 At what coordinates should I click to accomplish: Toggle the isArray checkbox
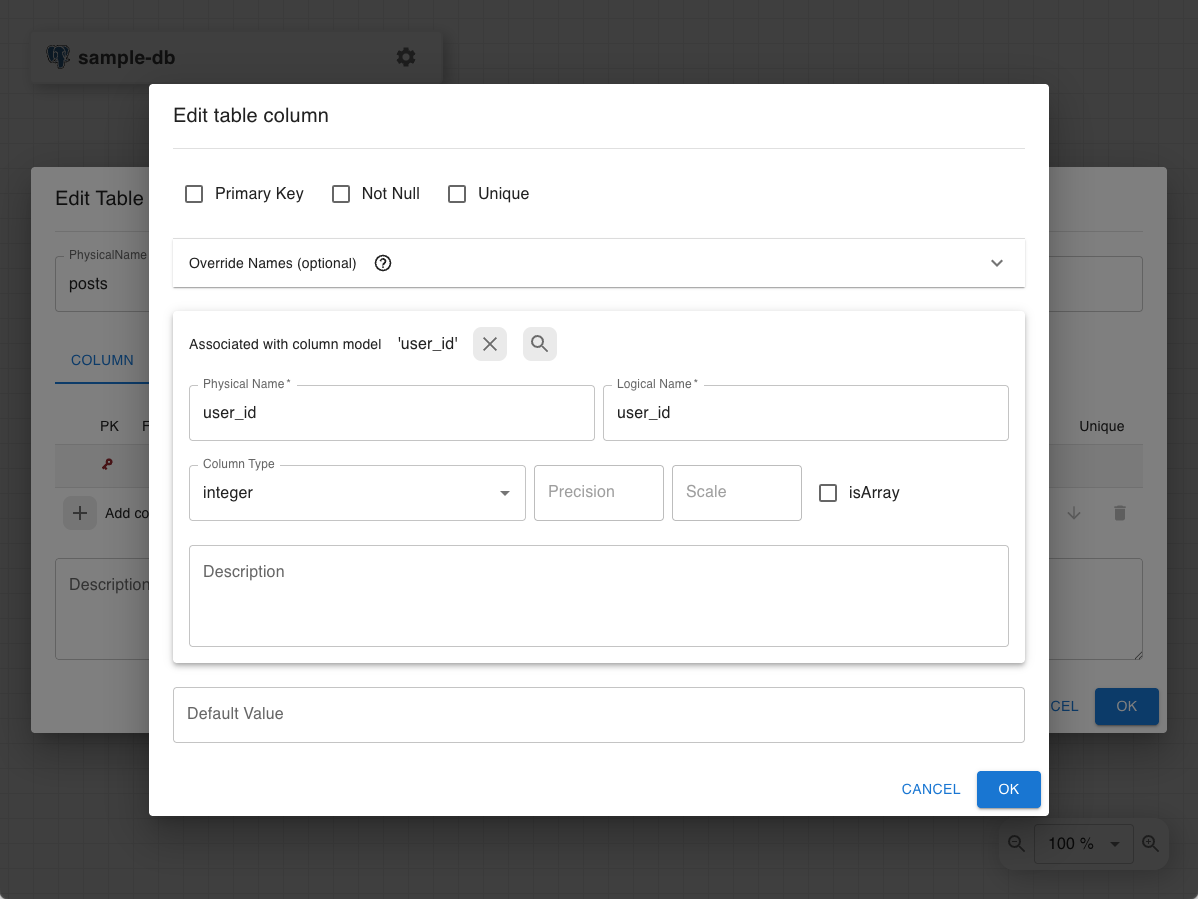point(827,493)
